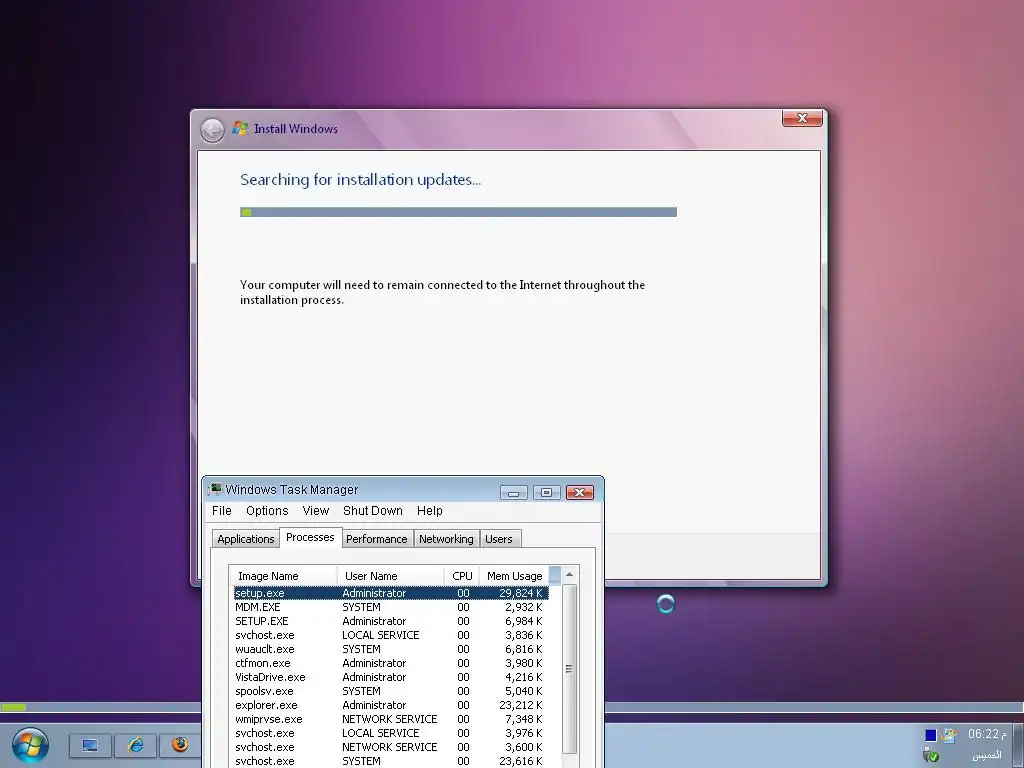
Task: Click the Windows flag icon beside Install Windows title
Action: click(x=240, y=128)
